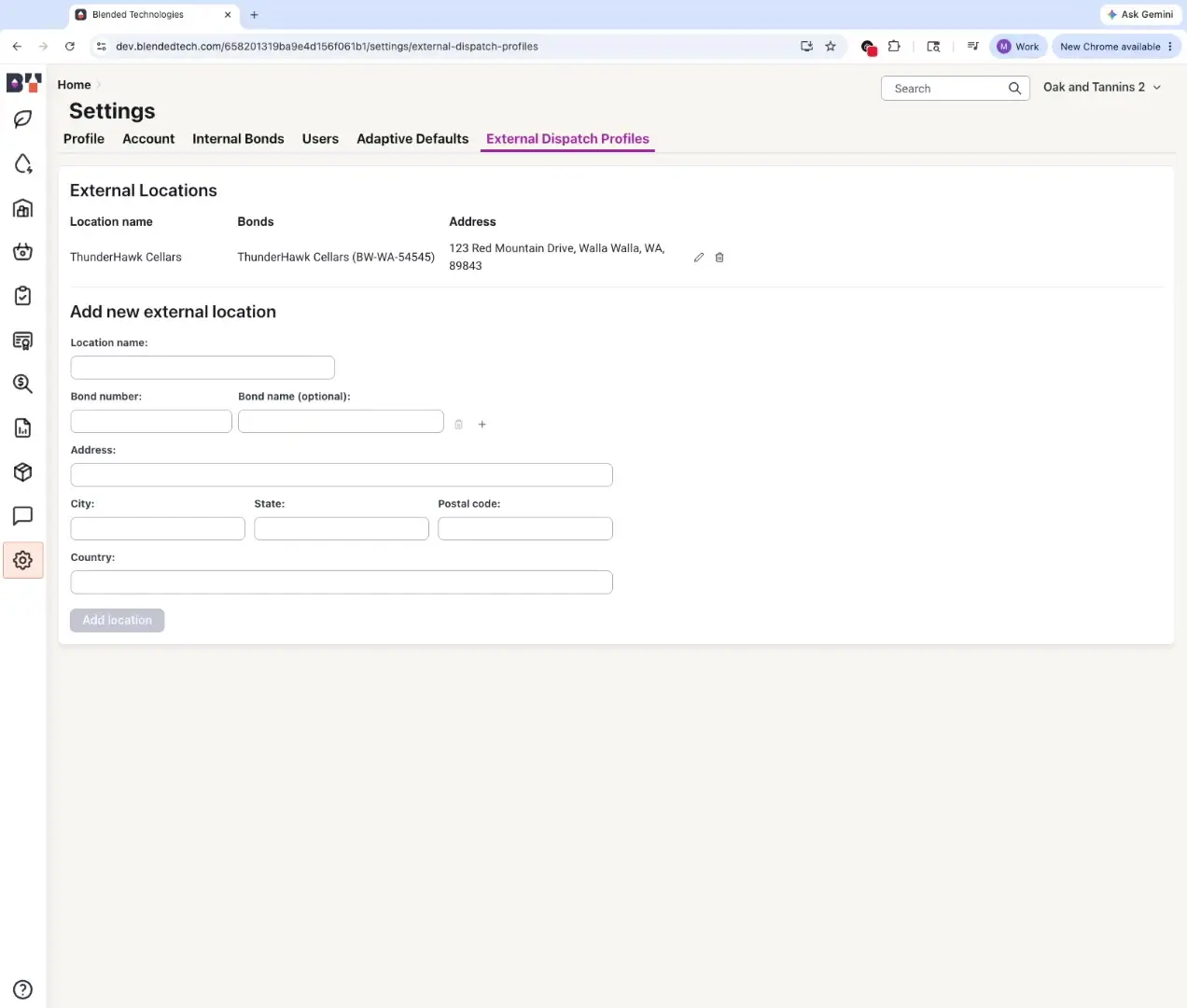The height and width of the screenshot is (1008, 1187).
Task: Focus the Country input field
Action: tap(342, 582)
